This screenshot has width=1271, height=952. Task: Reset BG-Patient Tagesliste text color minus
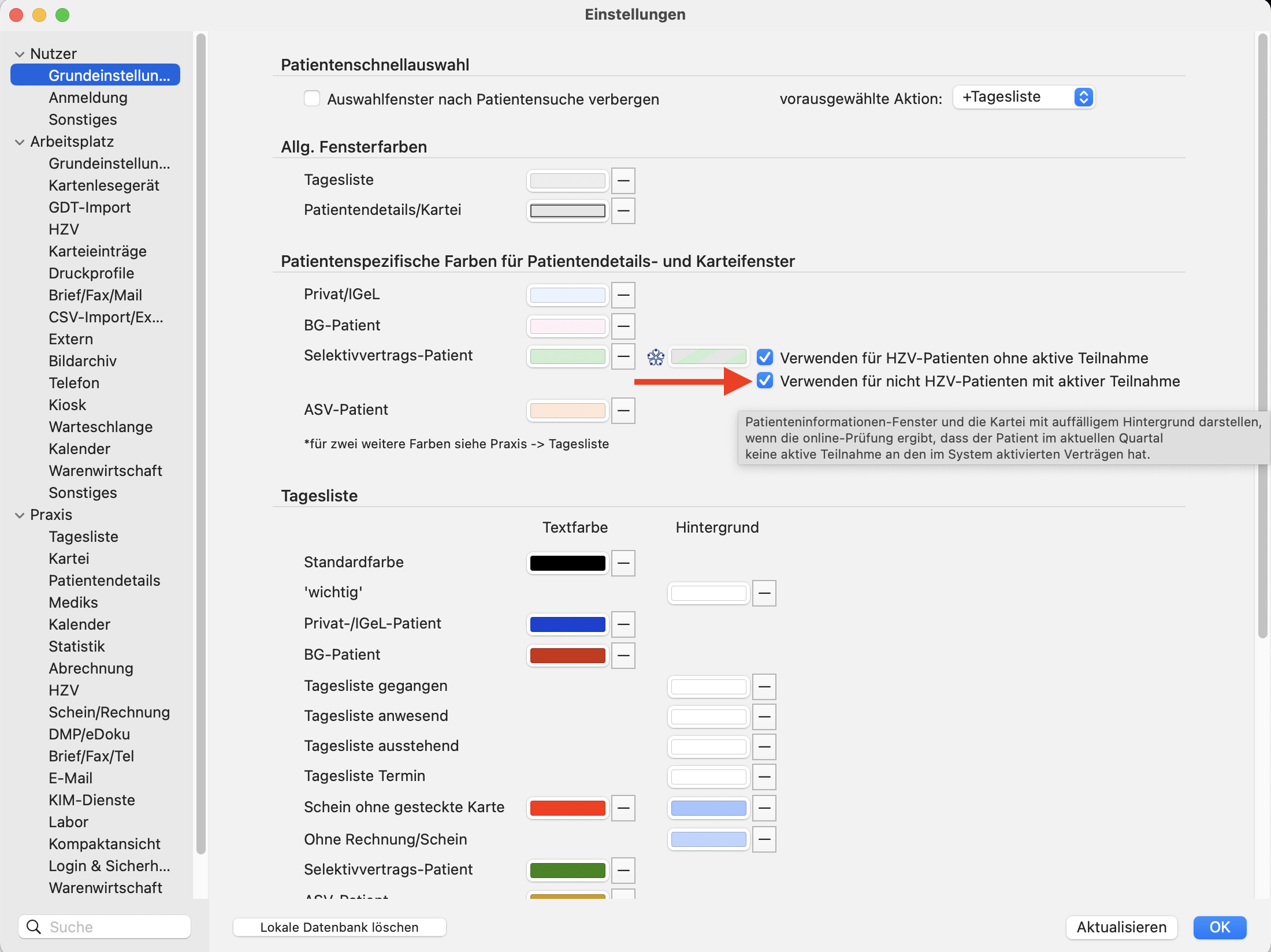623,656
